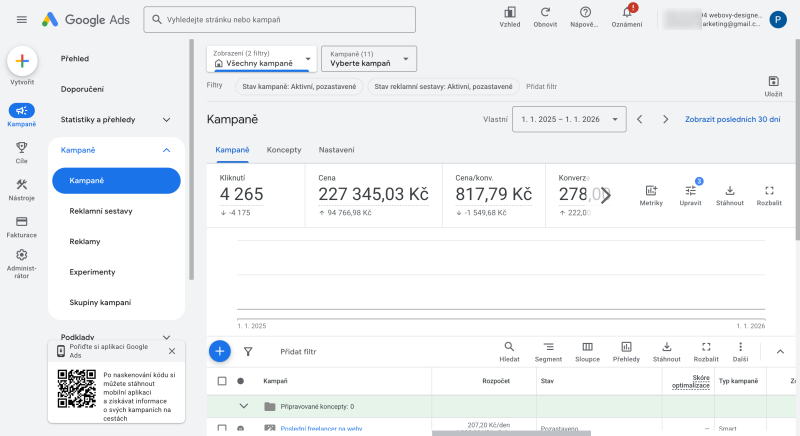Expand the Podklady sidebar section

coord(166,337)
